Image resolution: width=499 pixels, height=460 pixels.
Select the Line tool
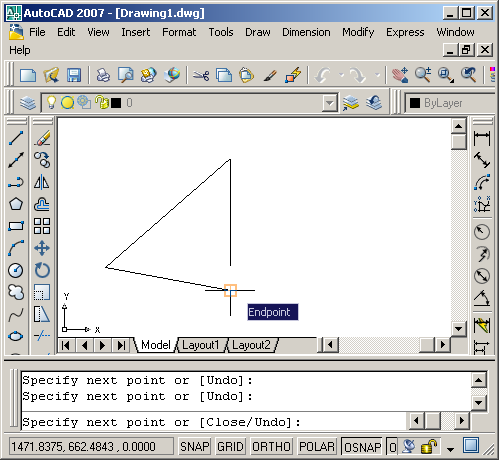pos(16,138)
